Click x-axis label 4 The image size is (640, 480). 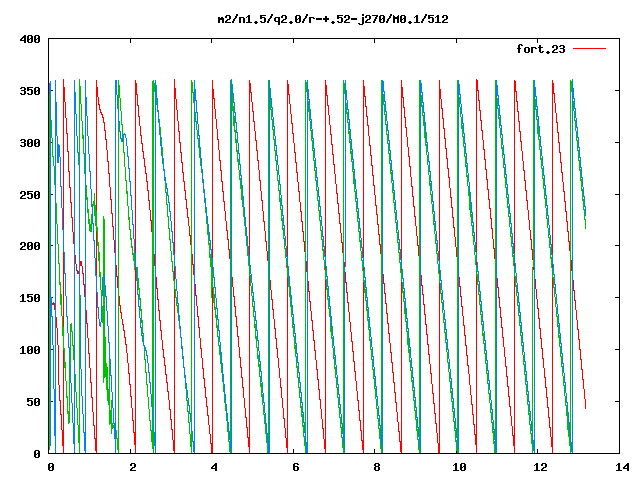coord(214,467)
